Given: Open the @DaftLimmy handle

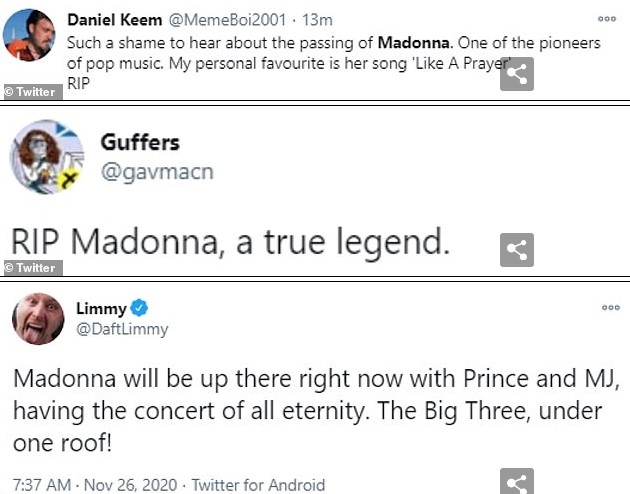Looking at the screenshot, I should [122, 328].
